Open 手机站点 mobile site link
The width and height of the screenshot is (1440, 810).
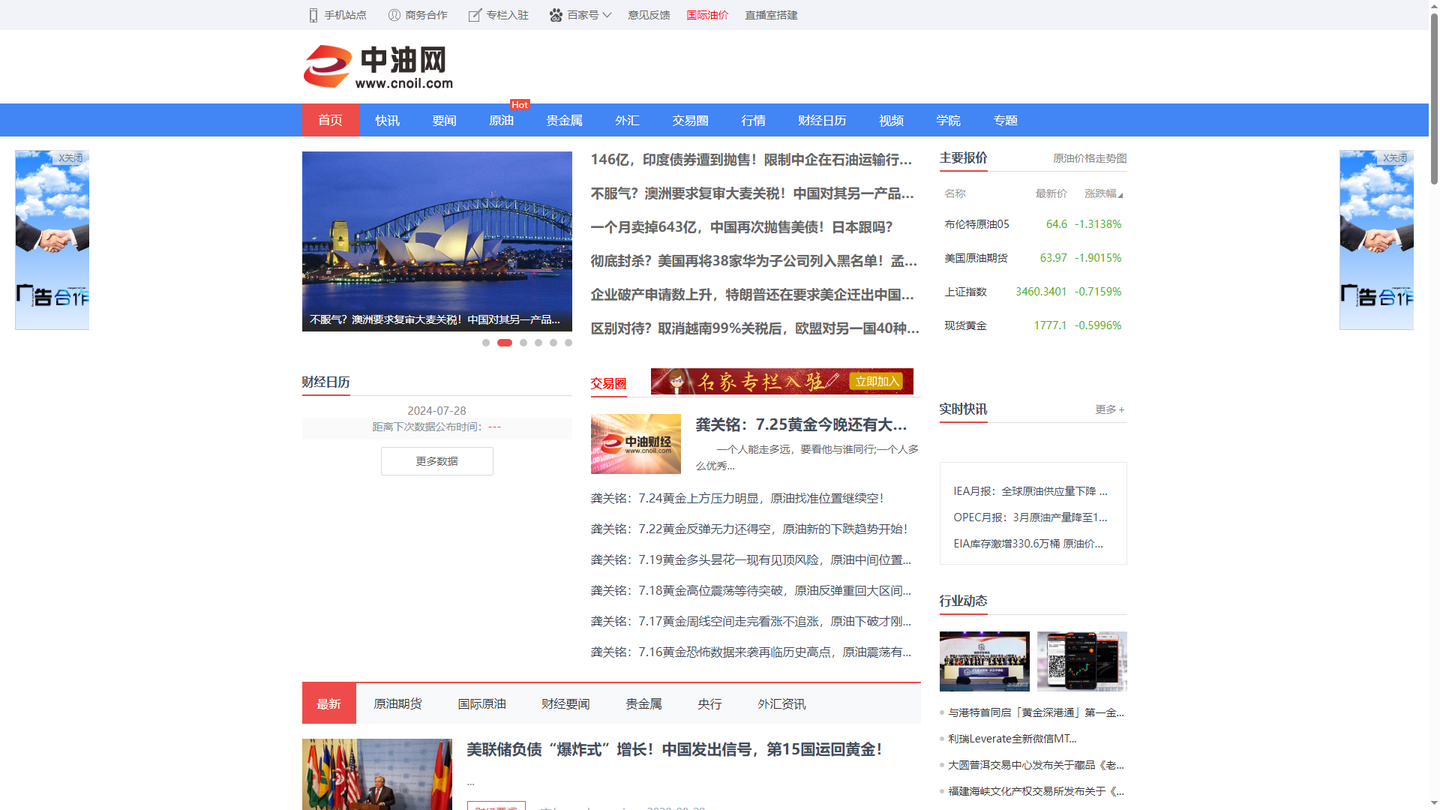pos(338,15)
